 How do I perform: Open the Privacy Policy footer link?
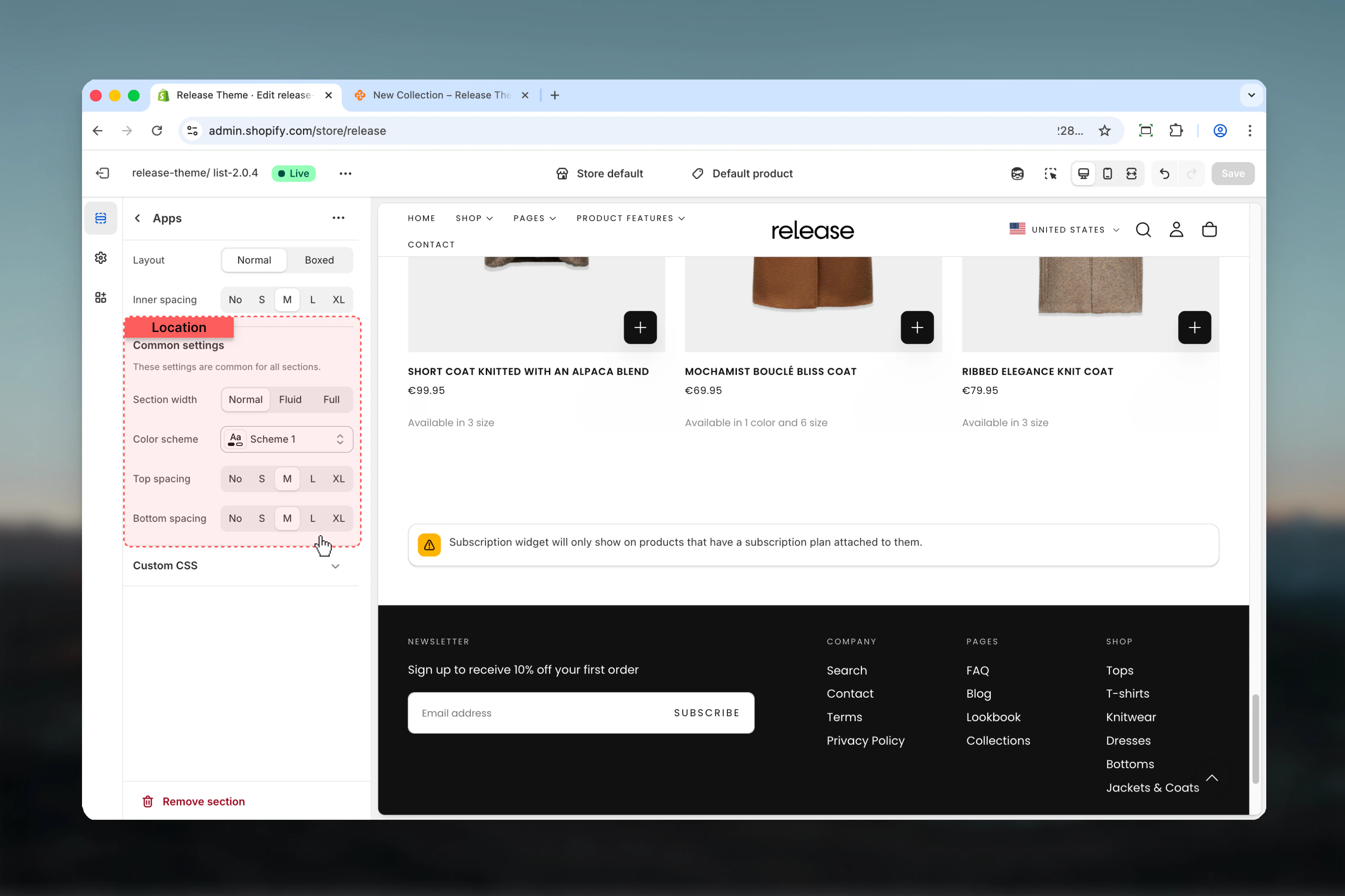coord(865,741)
